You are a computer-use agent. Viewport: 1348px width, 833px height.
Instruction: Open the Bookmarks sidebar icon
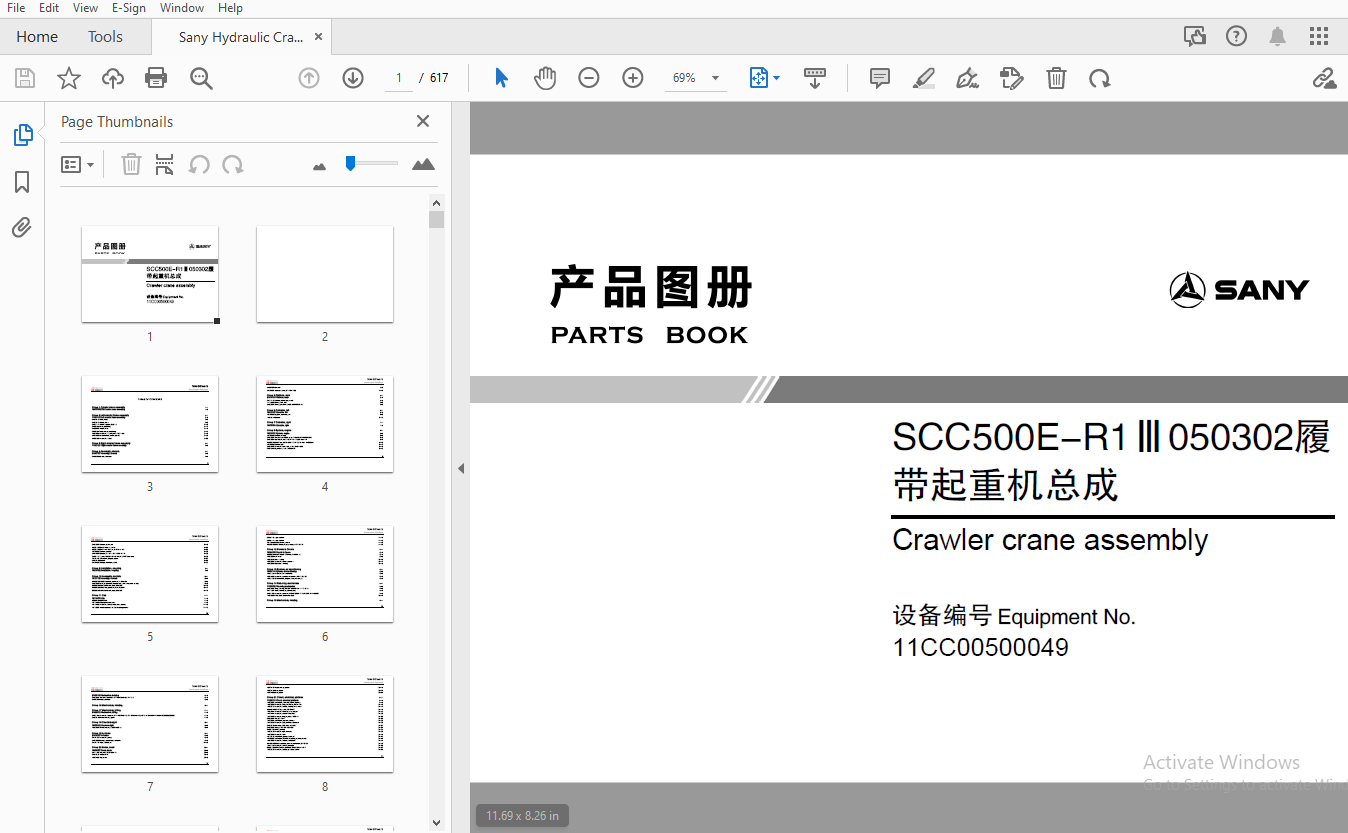22,181
